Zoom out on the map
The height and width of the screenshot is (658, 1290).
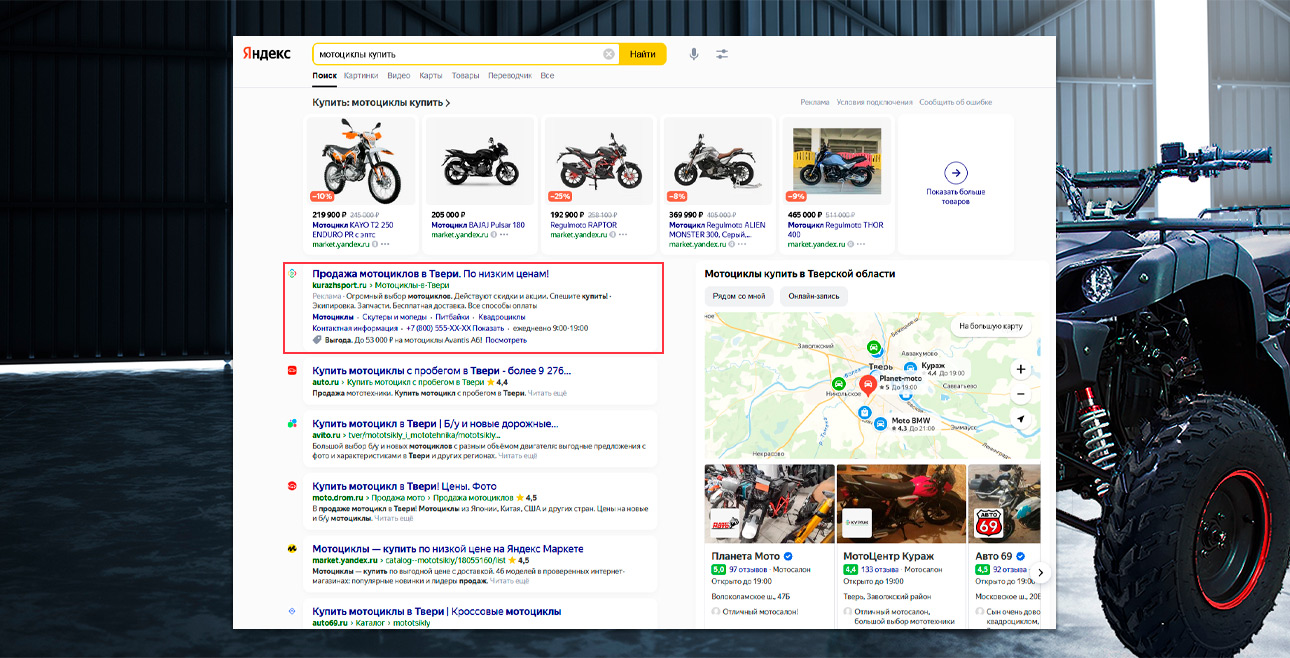(x=1020, y=394)
